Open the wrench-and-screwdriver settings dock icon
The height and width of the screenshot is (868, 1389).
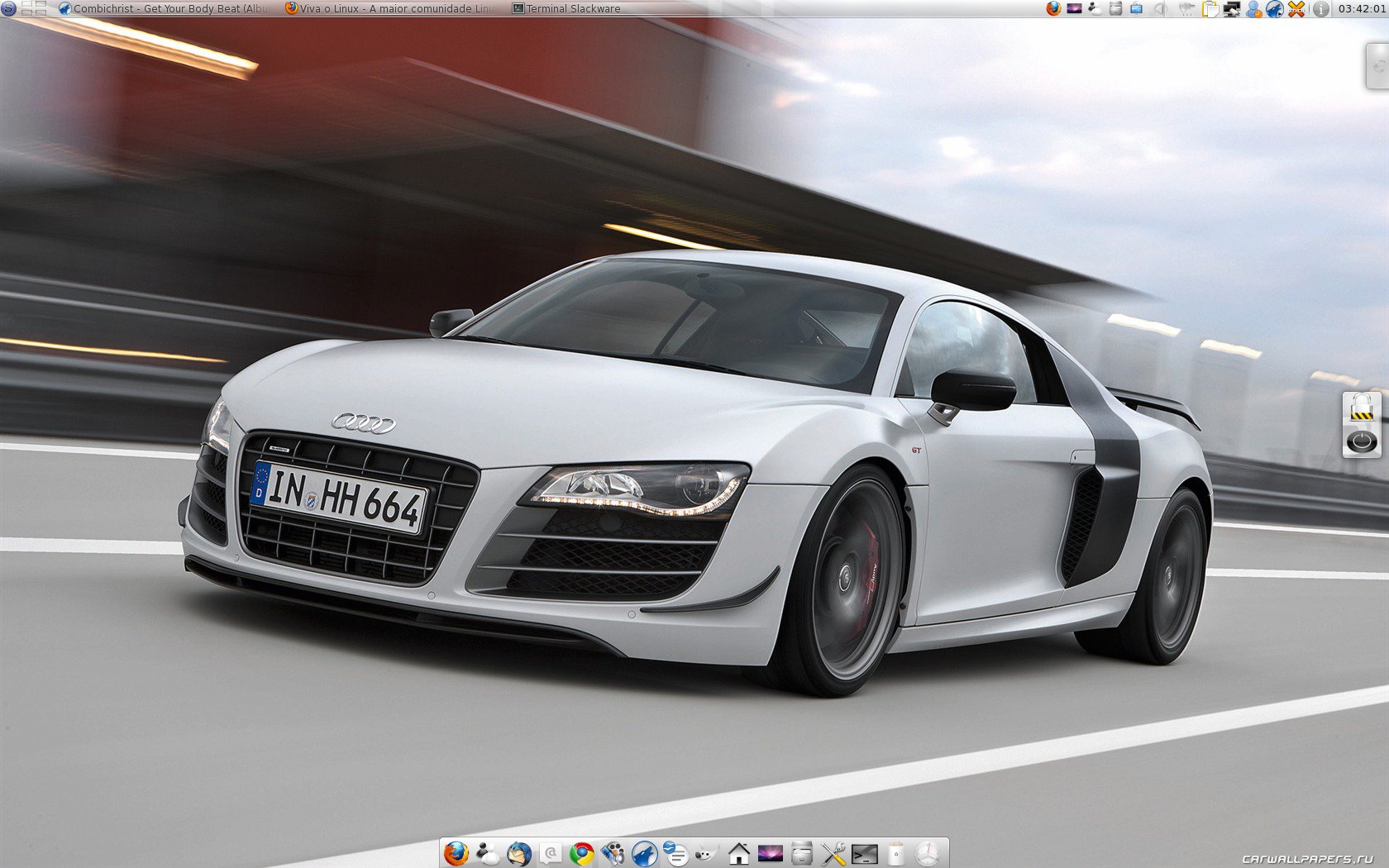point(833,853)
